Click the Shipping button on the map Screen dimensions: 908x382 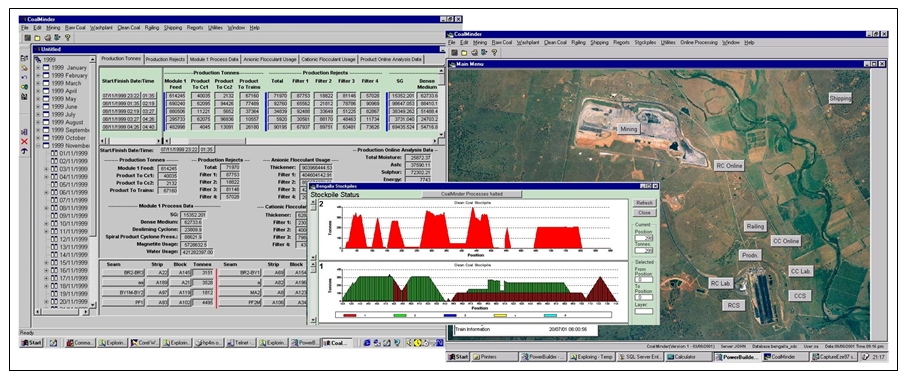click(840, 98)
